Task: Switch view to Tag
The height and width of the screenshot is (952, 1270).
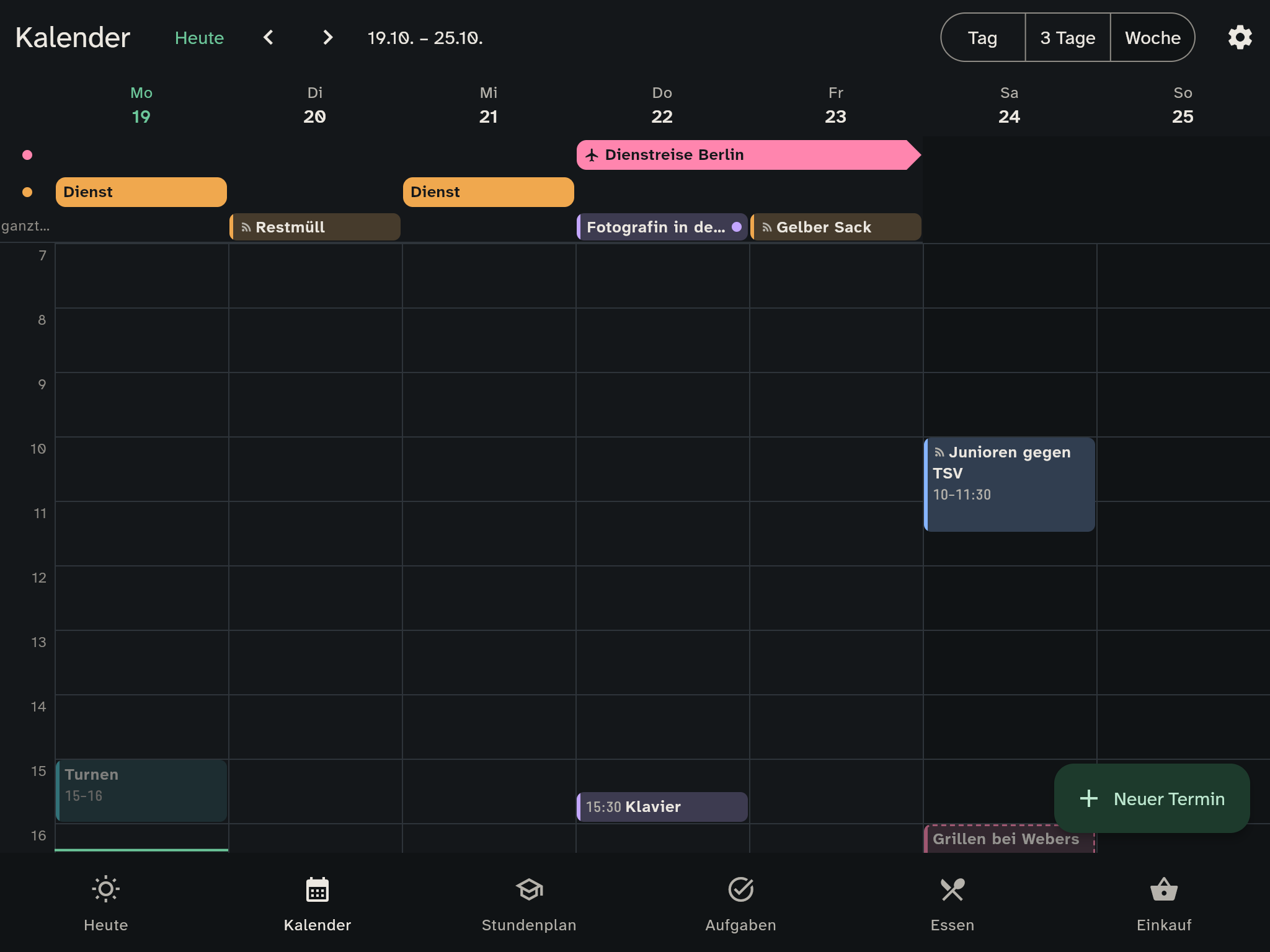Action: [983, 38]
